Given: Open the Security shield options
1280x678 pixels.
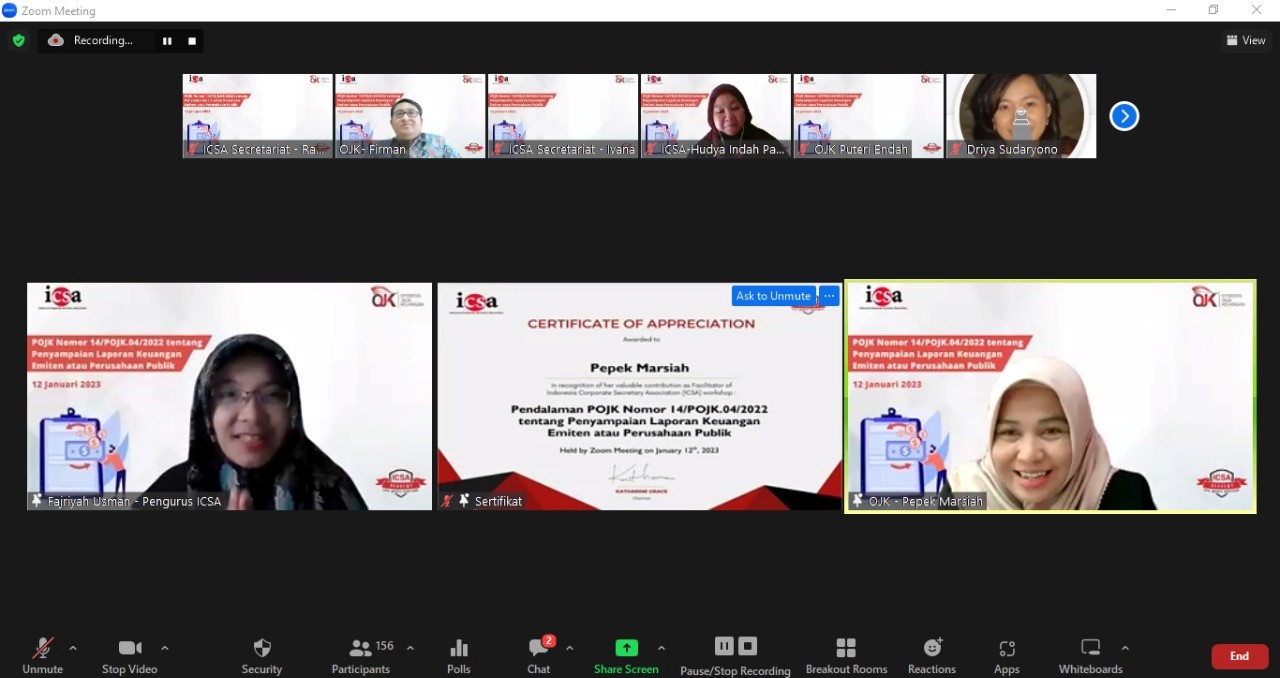Looking at the screenshot, I should pos(262,655).
